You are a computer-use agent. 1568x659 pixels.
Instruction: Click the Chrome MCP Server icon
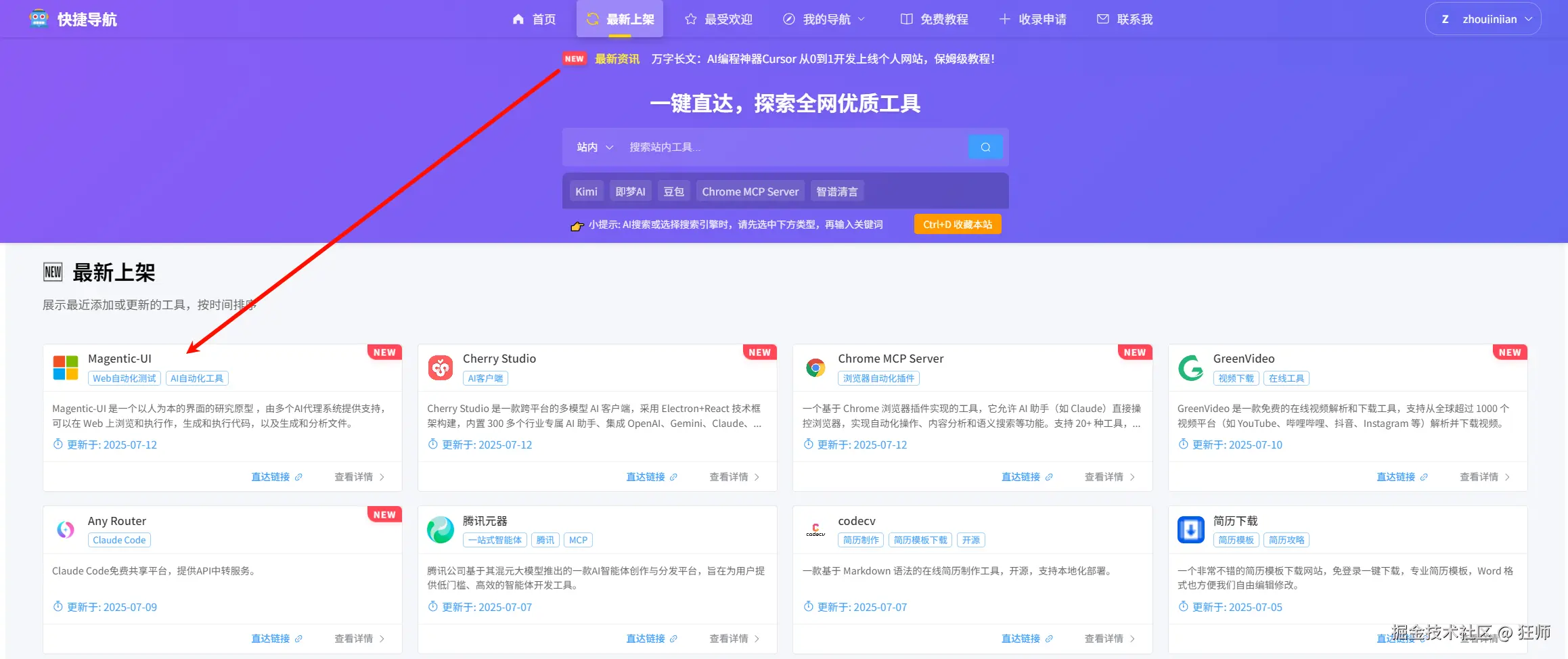pyautogui.click(x=815, y=368)
